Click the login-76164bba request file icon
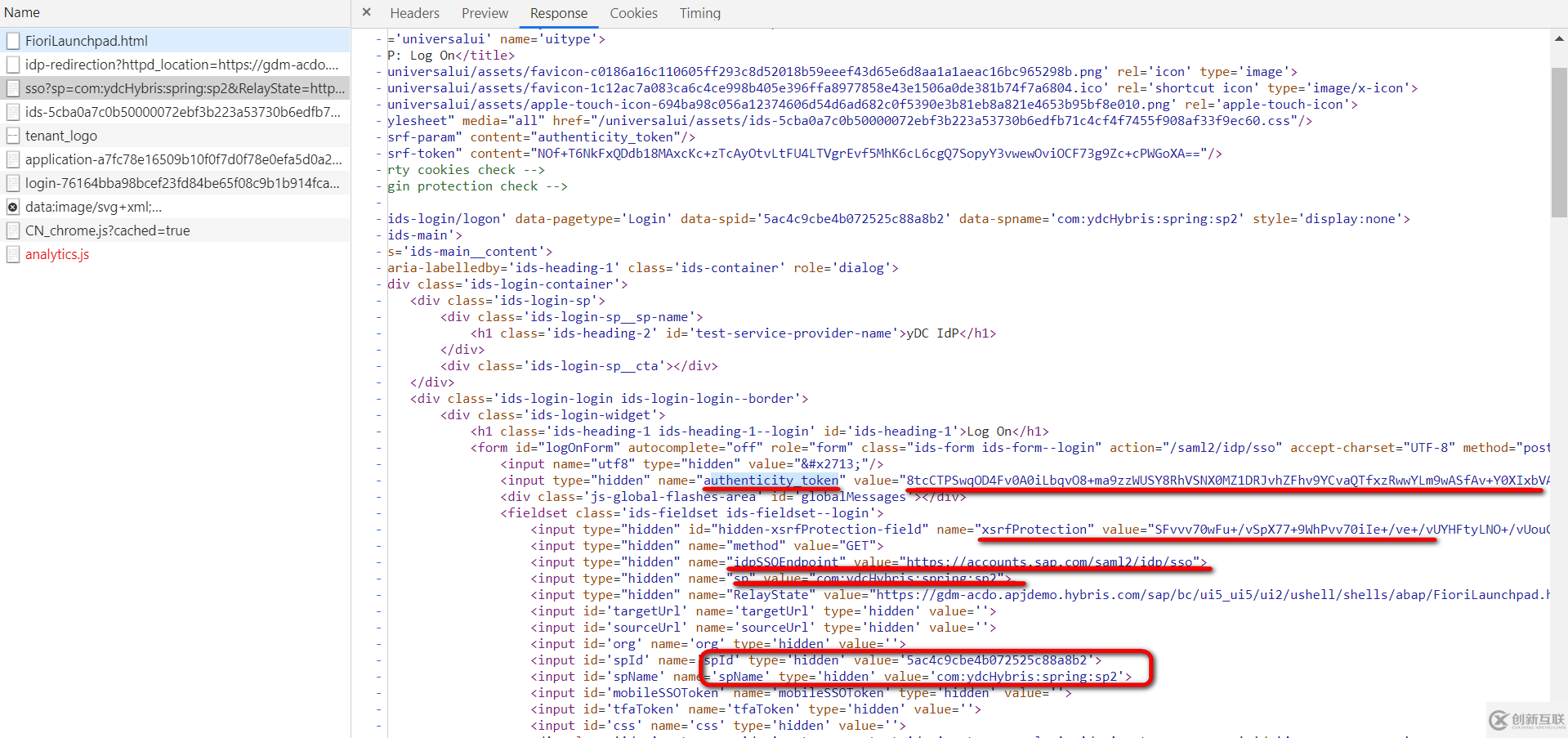 click(x=13, y=183)
